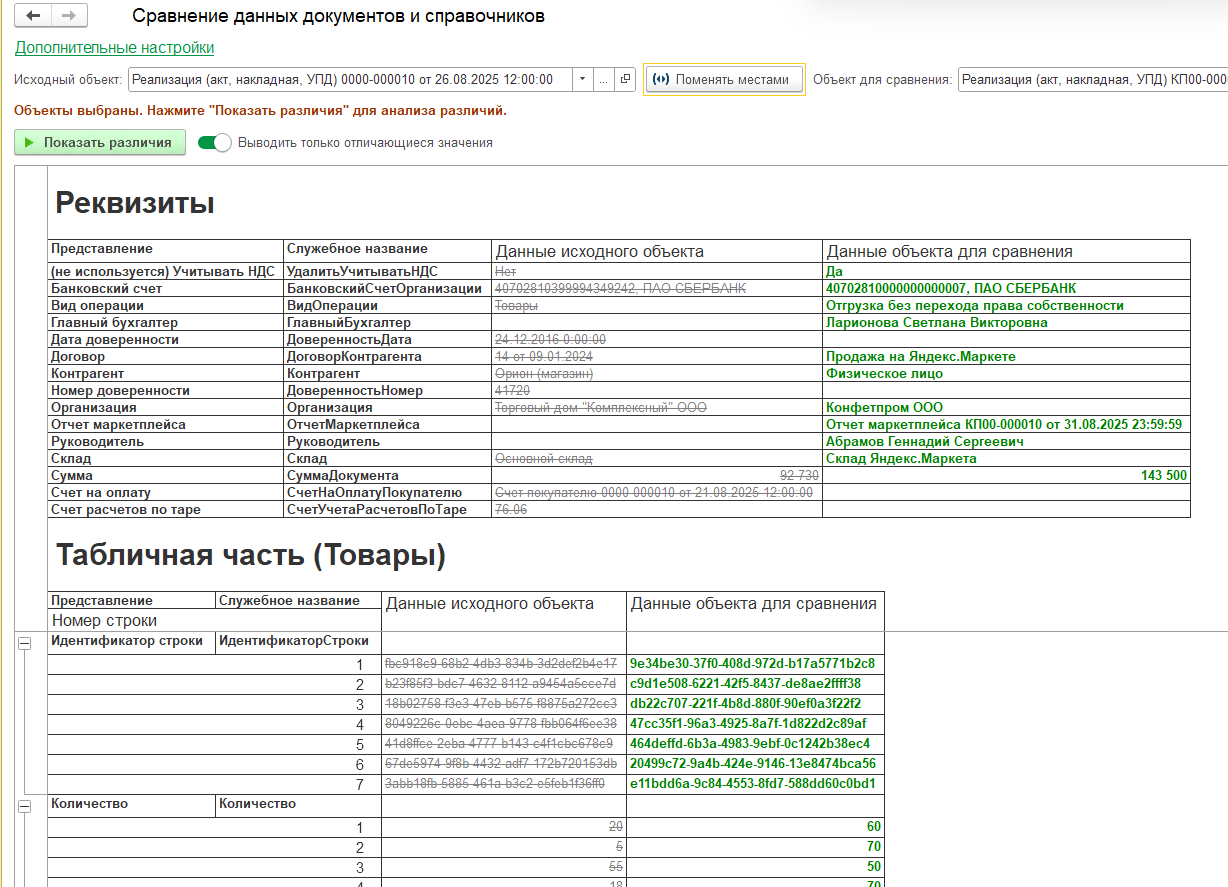Collapse the Идентификатор строки group
This screenshot has width=1228, height=887.
click(24, 644)
